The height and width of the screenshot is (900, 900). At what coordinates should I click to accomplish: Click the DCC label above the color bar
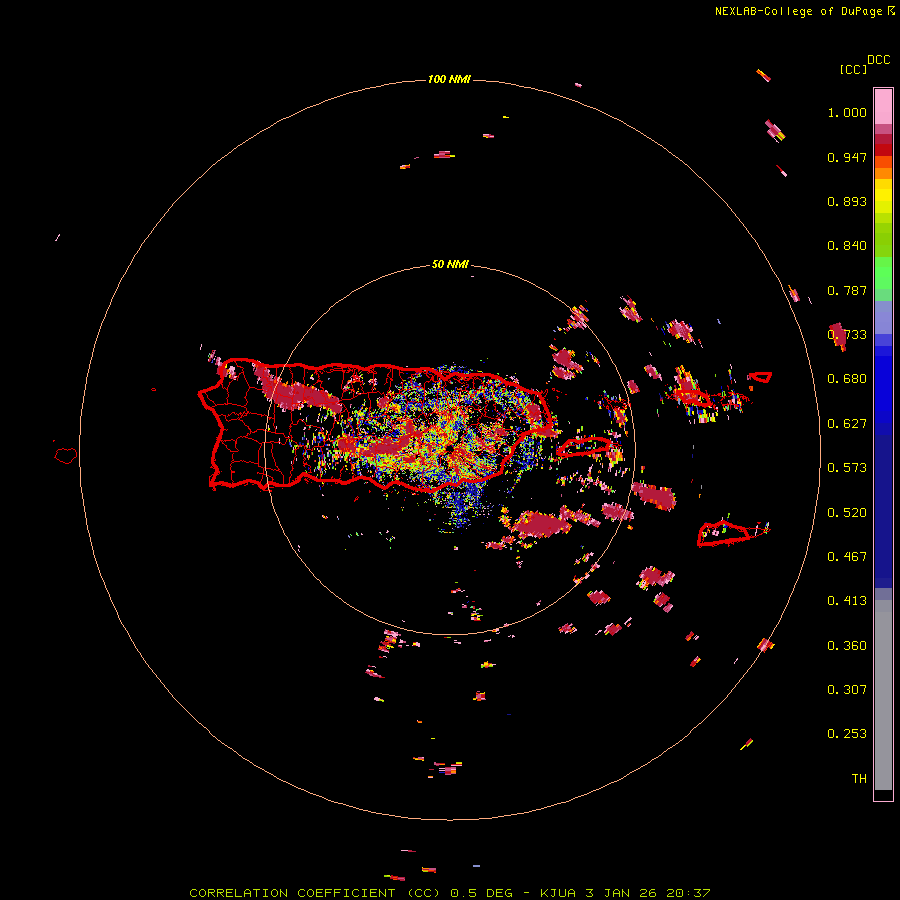coord(878,60)
